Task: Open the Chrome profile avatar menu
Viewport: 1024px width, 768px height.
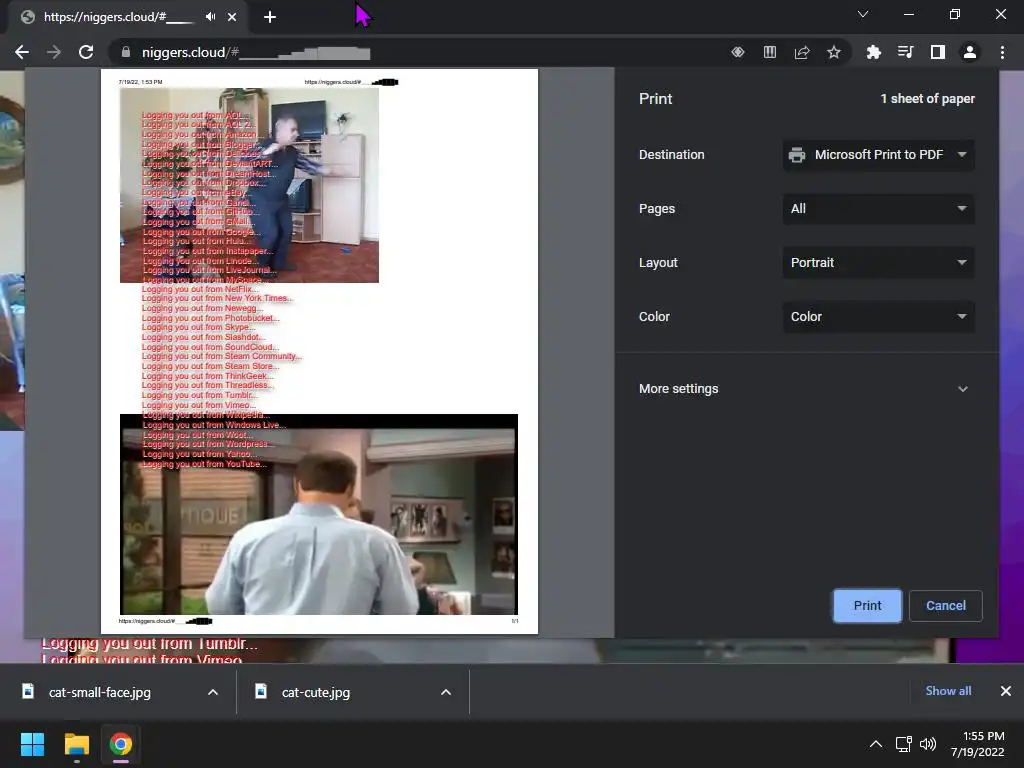Action: (970, 52)
